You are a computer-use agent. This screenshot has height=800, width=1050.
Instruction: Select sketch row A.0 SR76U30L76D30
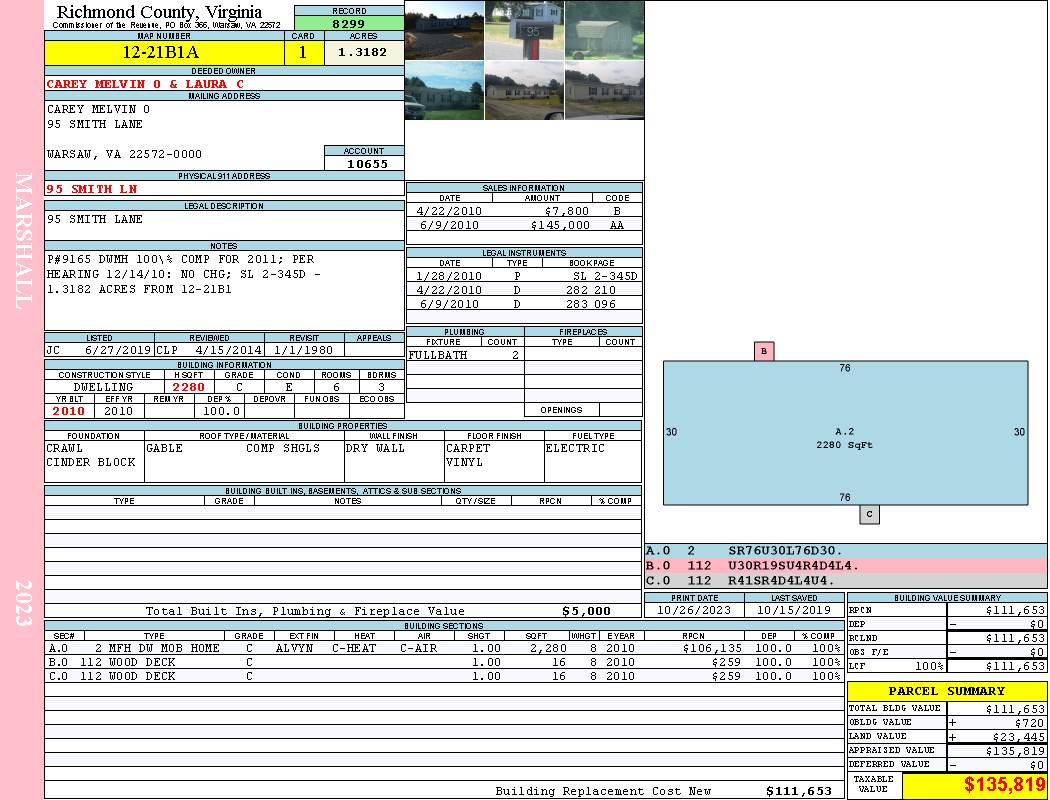[x=845, y=551]
